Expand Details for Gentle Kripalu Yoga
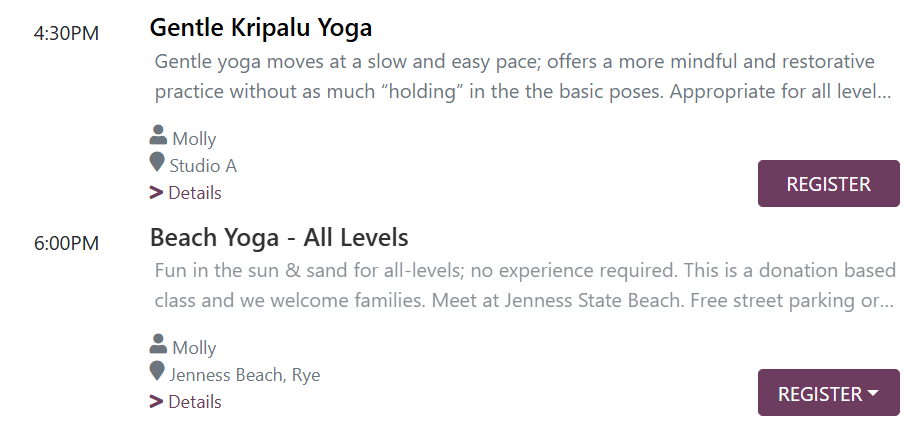This screenshot has width=922, height=427. tap(194, 193)
